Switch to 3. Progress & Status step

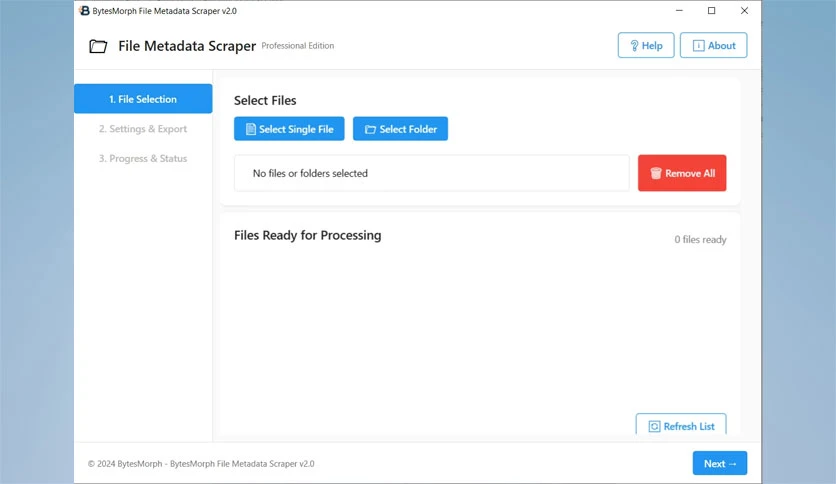(143, 158)
